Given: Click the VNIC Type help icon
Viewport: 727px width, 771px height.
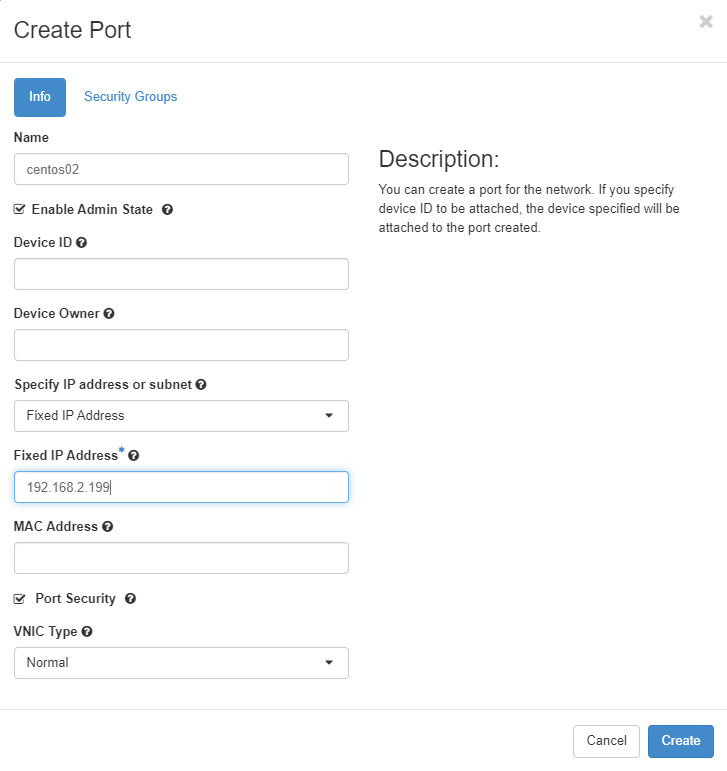Looking at the screenshot, I should [87, 632].
